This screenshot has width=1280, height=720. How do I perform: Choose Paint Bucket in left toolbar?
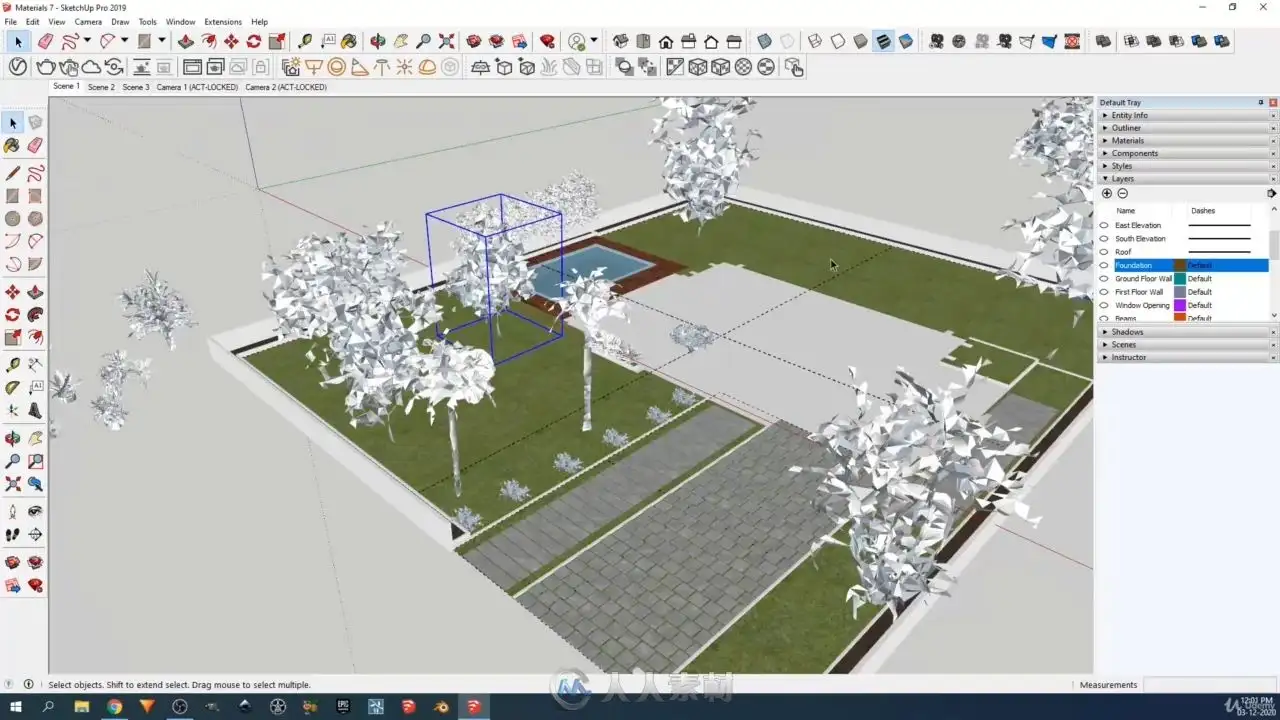[13, 146]
